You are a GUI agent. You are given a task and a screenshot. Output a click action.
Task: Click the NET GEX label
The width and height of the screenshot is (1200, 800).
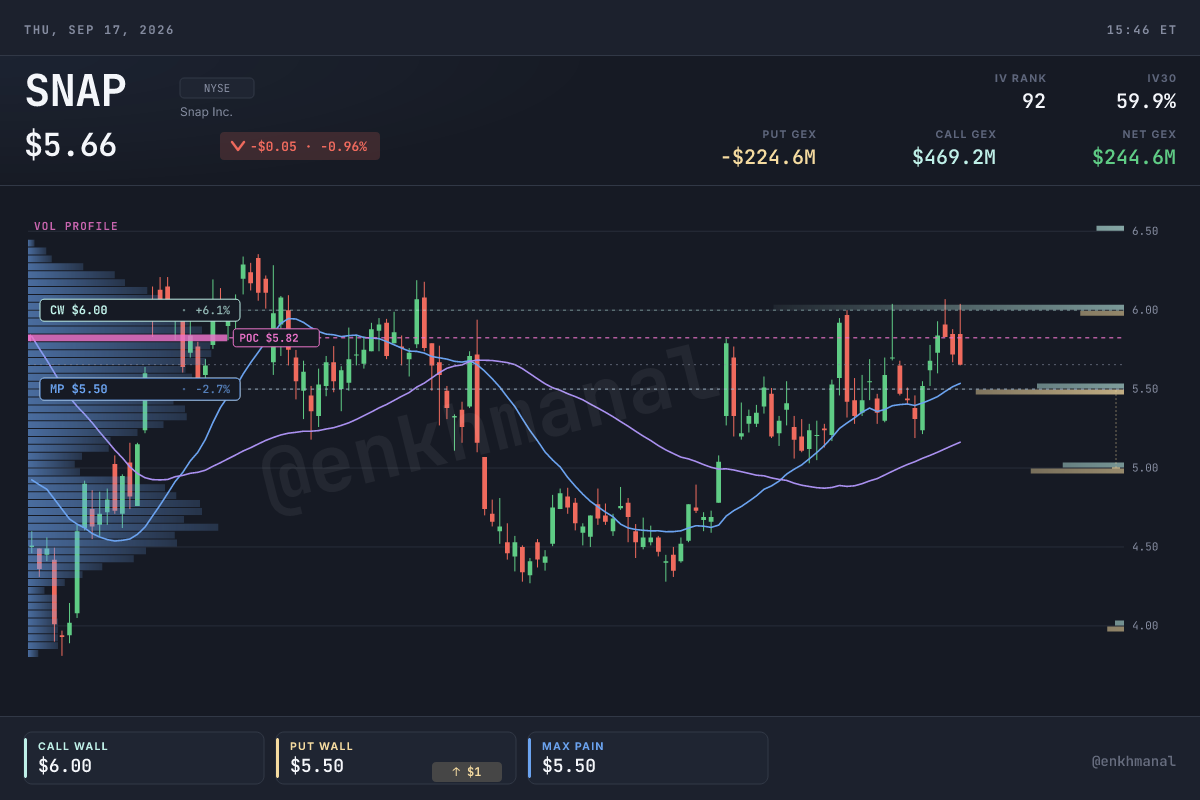click(1149, 134)
